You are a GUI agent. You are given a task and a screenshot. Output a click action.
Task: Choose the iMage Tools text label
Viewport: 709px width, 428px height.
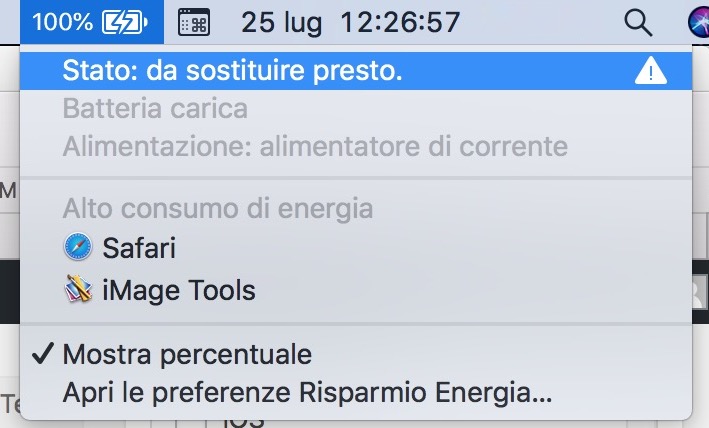179,291
